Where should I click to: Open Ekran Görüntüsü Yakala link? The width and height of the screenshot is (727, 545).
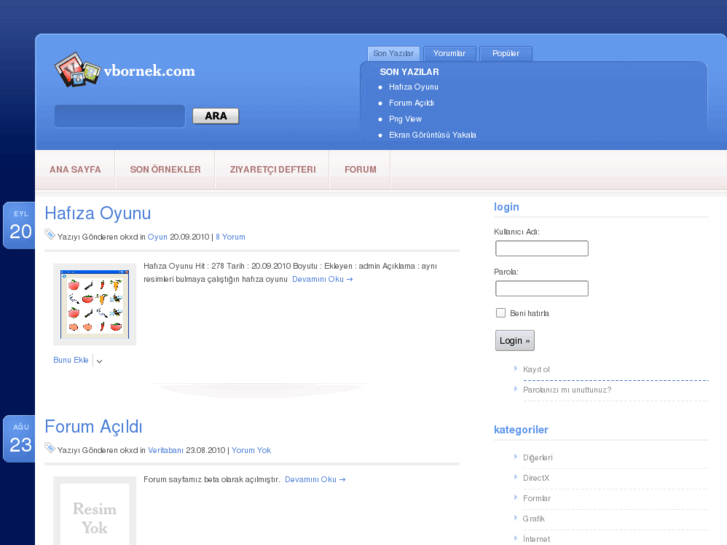click(x=433, y=135)
